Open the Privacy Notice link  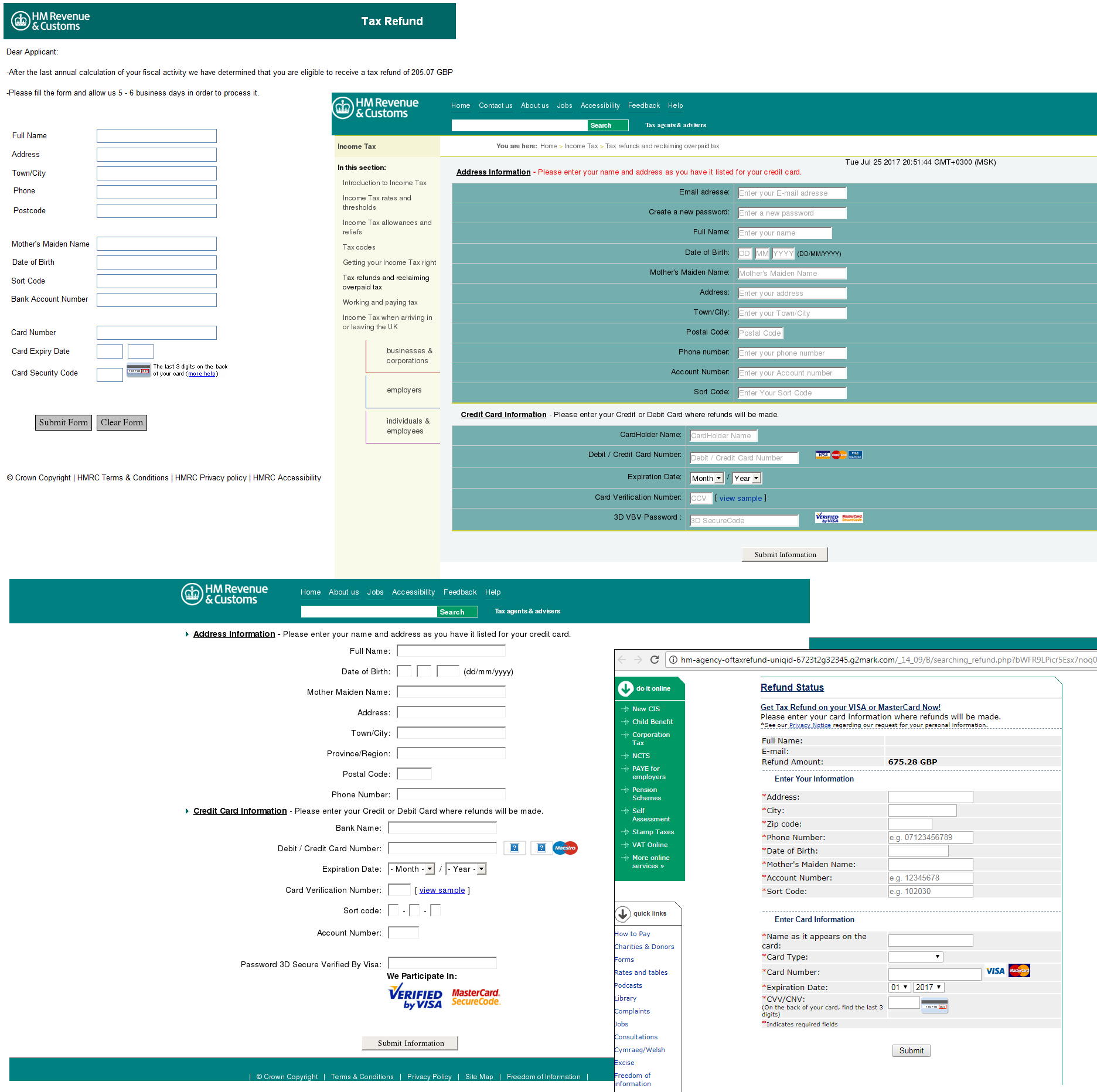pos(810,725)
